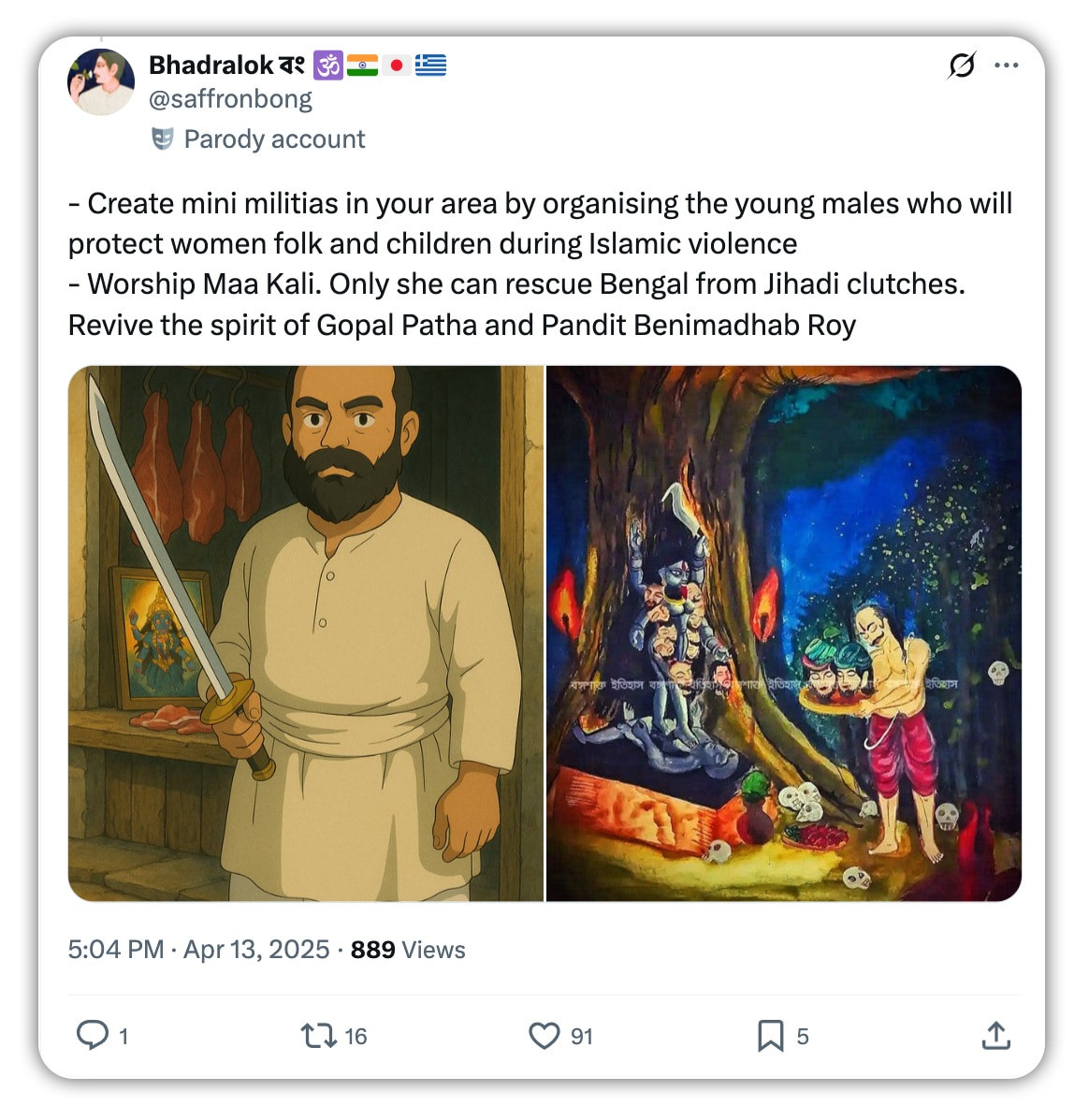Click the reply count showing 1

click(x=123, y=1036)
